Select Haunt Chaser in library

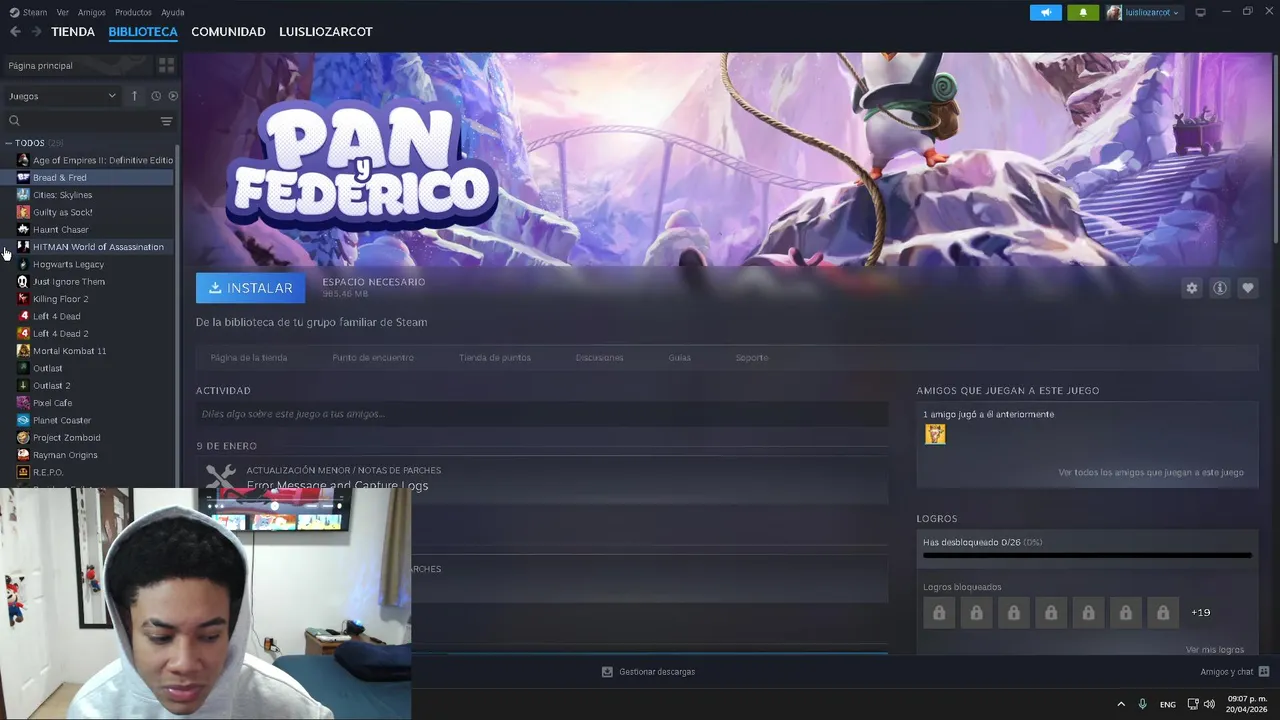(x=95, y=230)
